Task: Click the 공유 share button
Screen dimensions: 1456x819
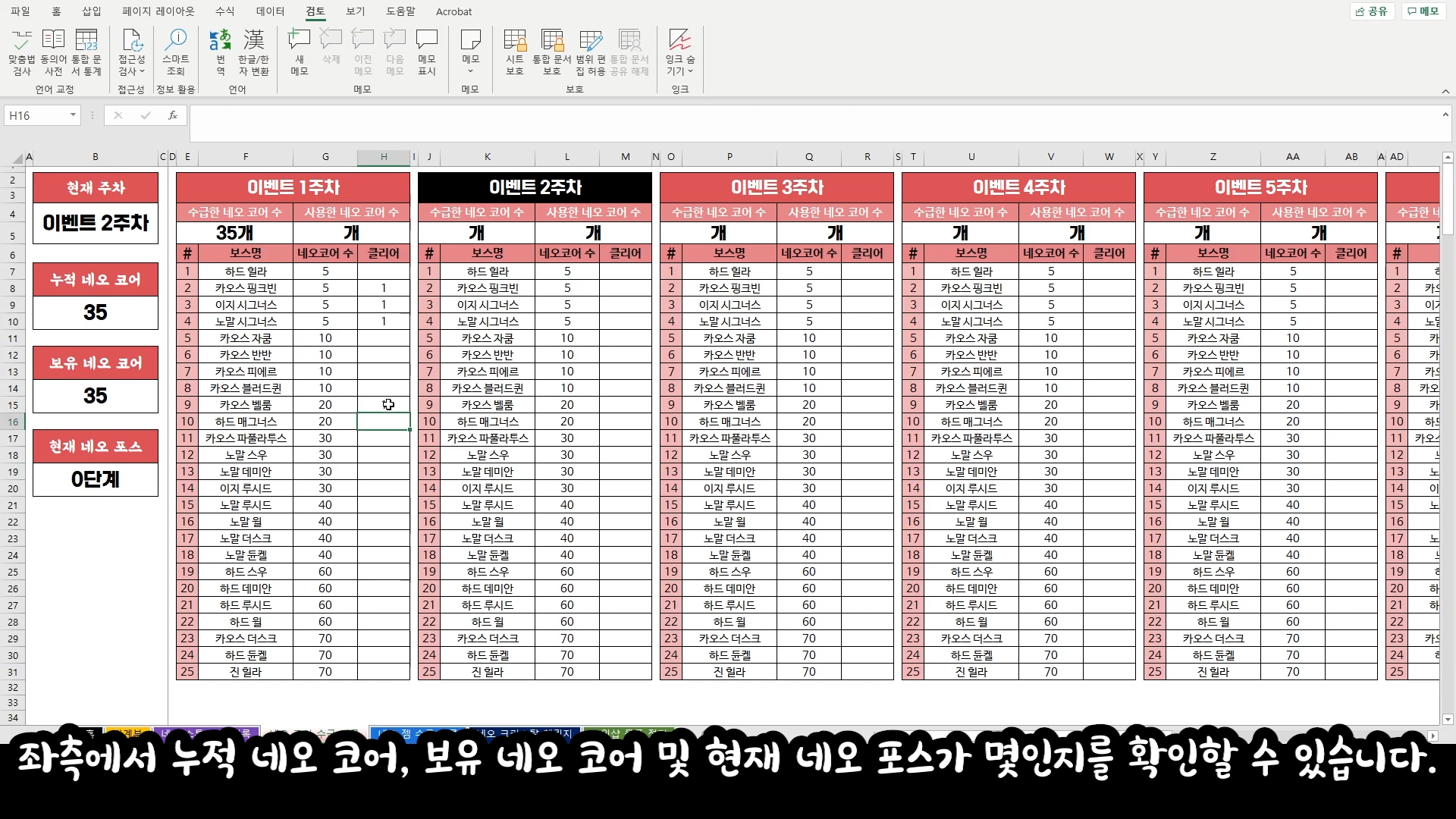Action: coord(1371,11)
